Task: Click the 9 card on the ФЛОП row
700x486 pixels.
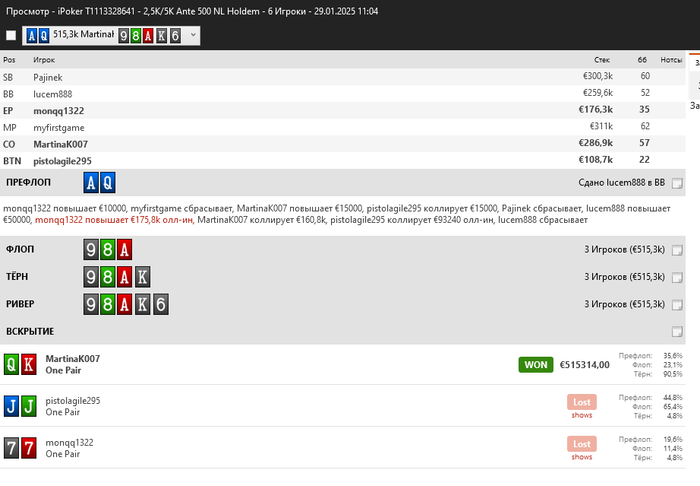Action: [91, 249]
